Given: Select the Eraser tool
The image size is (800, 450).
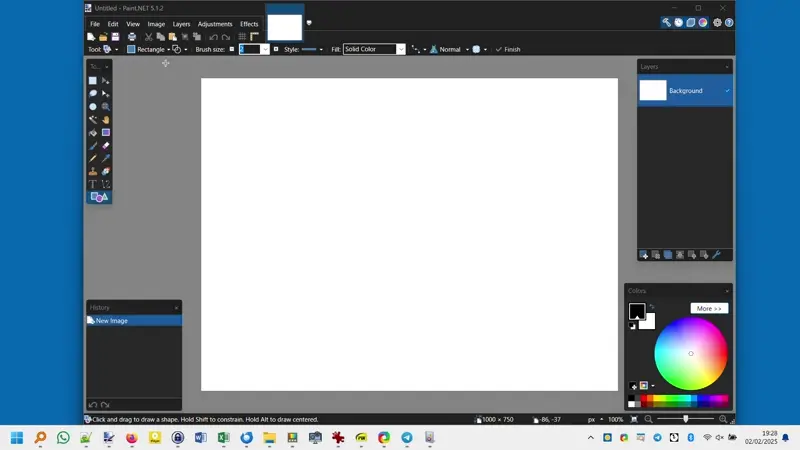Looking at the screenshot, I should (x=106, y=145).
